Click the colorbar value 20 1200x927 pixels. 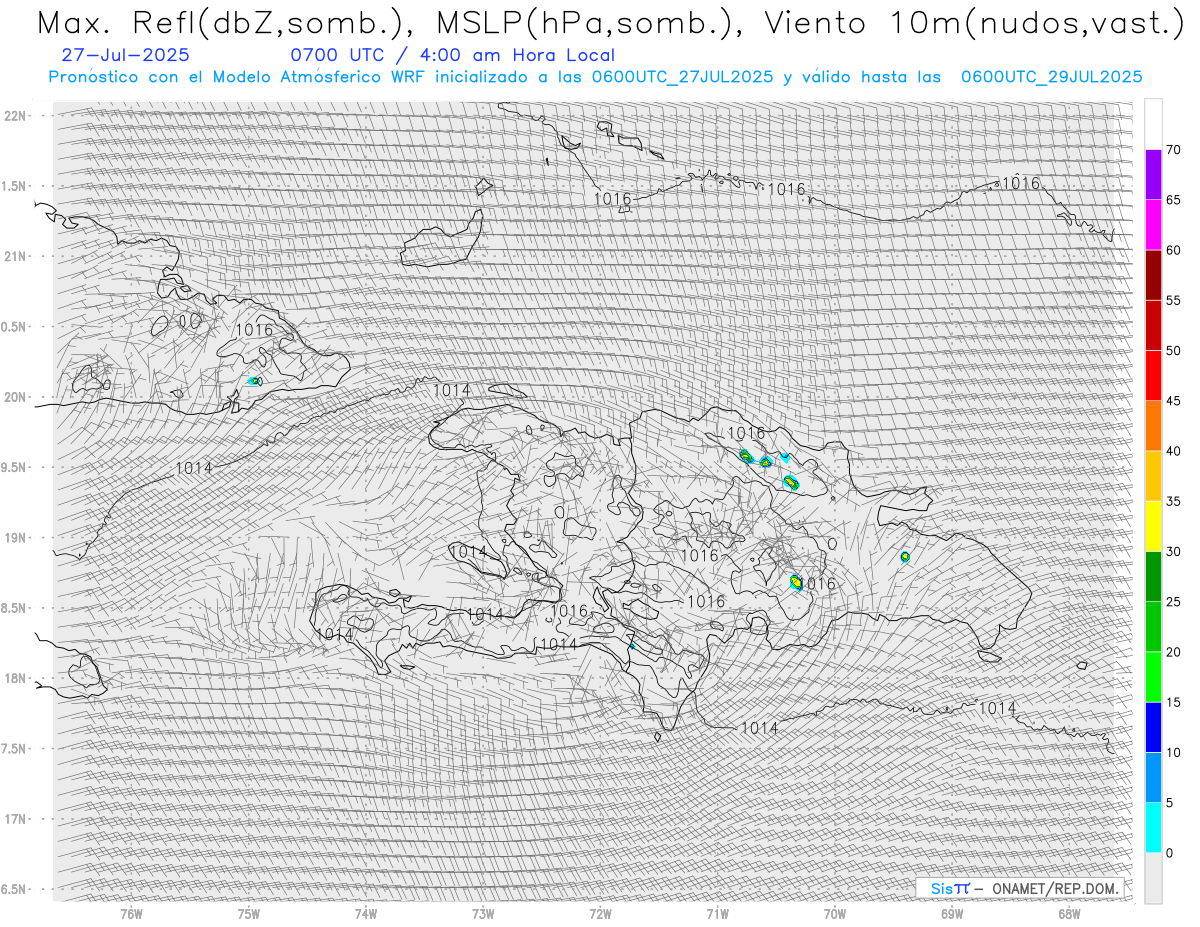pos(1173,652)
